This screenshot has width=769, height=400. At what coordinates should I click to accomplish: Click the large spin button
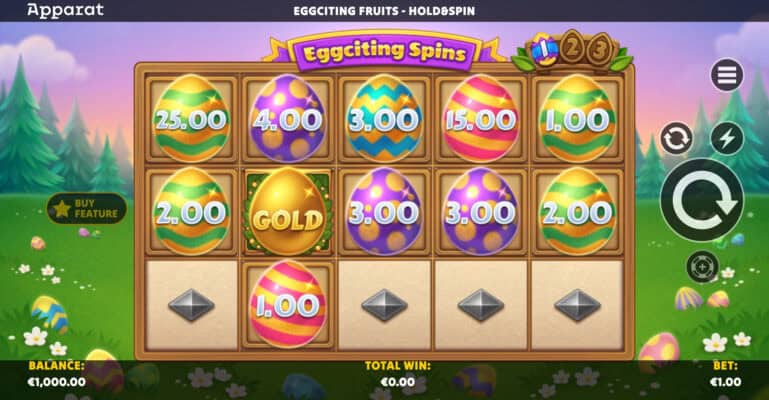[x=702, y=200]
